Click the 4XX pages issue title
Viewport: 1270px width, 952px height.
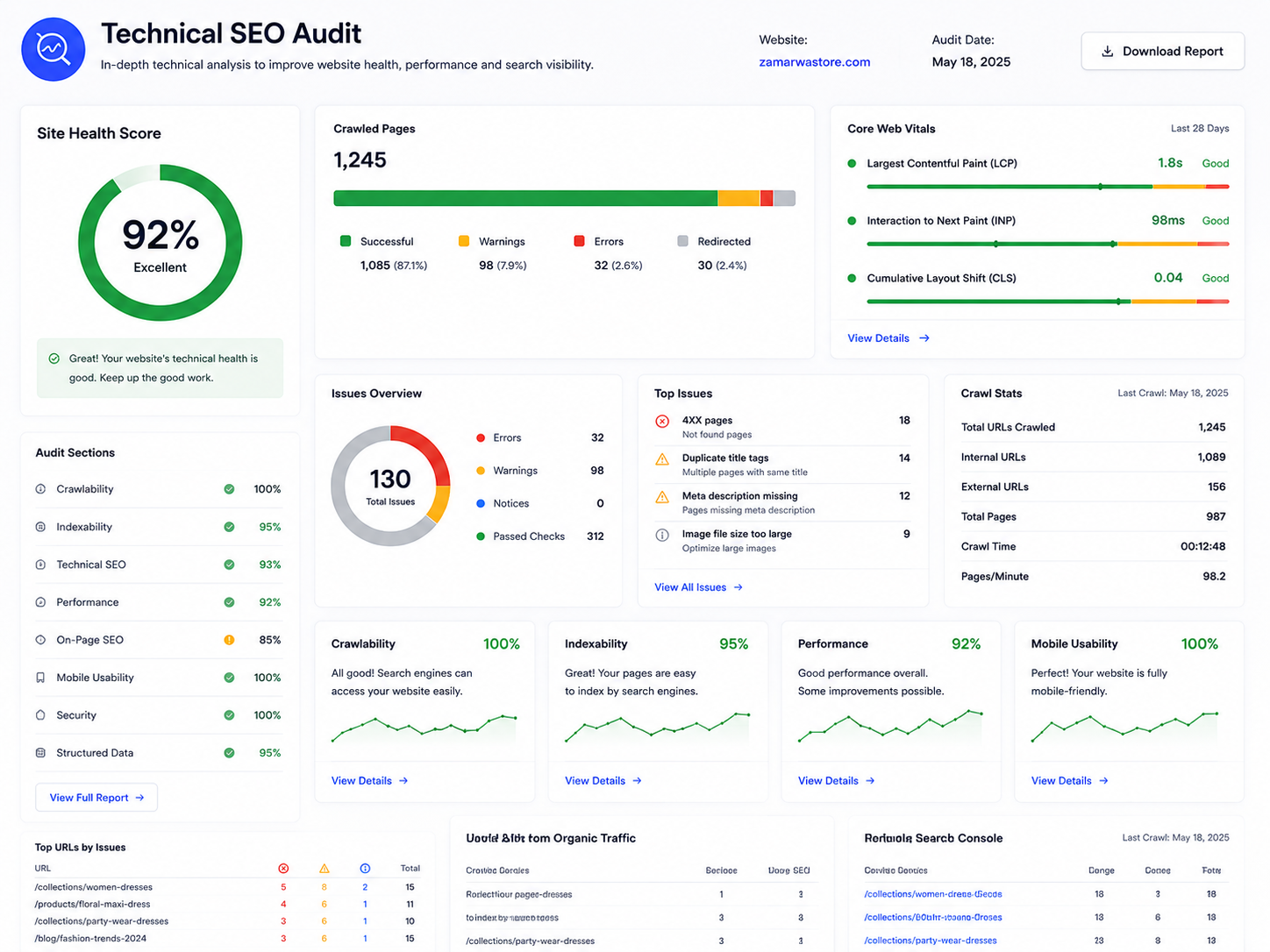tap(707, 421)
